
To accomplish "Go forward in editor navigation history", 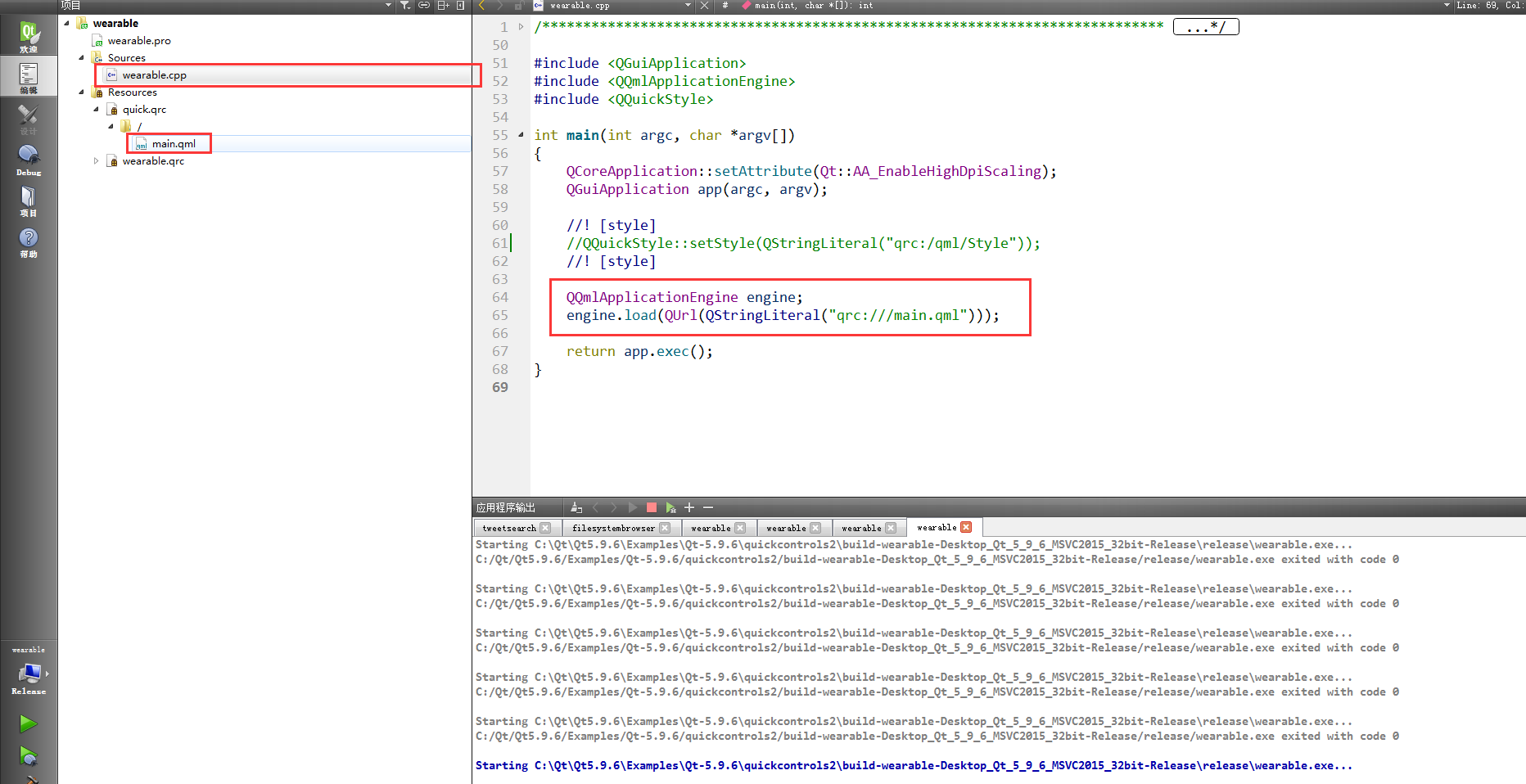I will 499,6.
